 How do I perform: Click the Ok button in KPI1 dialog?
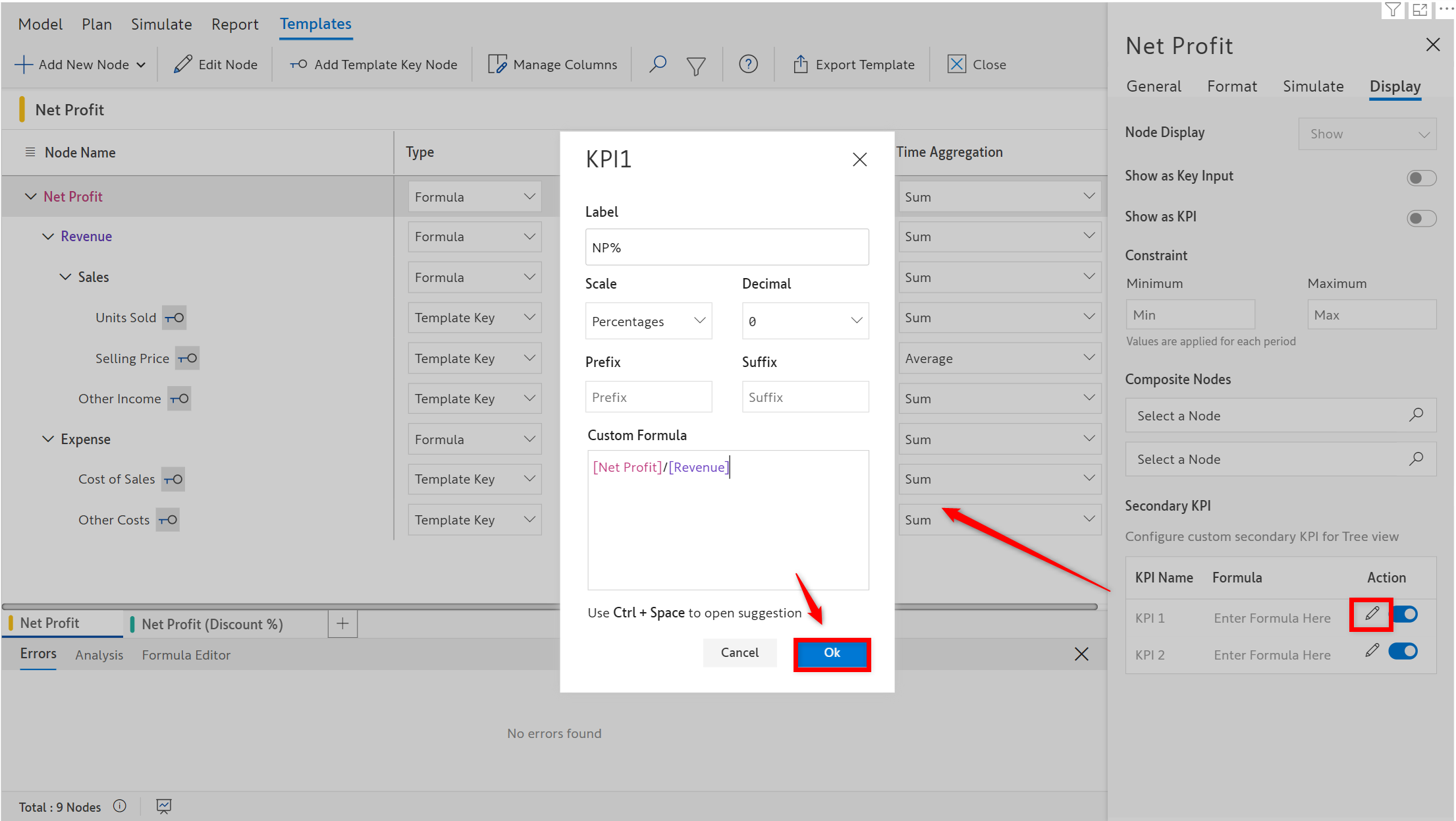pos(832,653)
